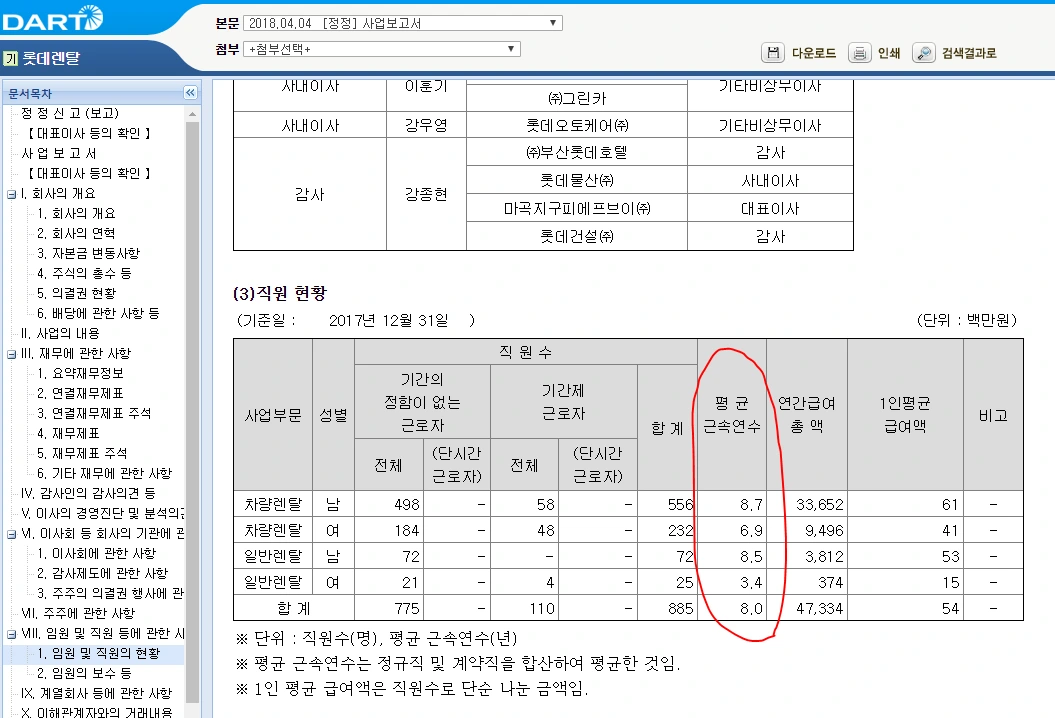Collapse the III. 재무에 관한 사항 node

point(11,355)
